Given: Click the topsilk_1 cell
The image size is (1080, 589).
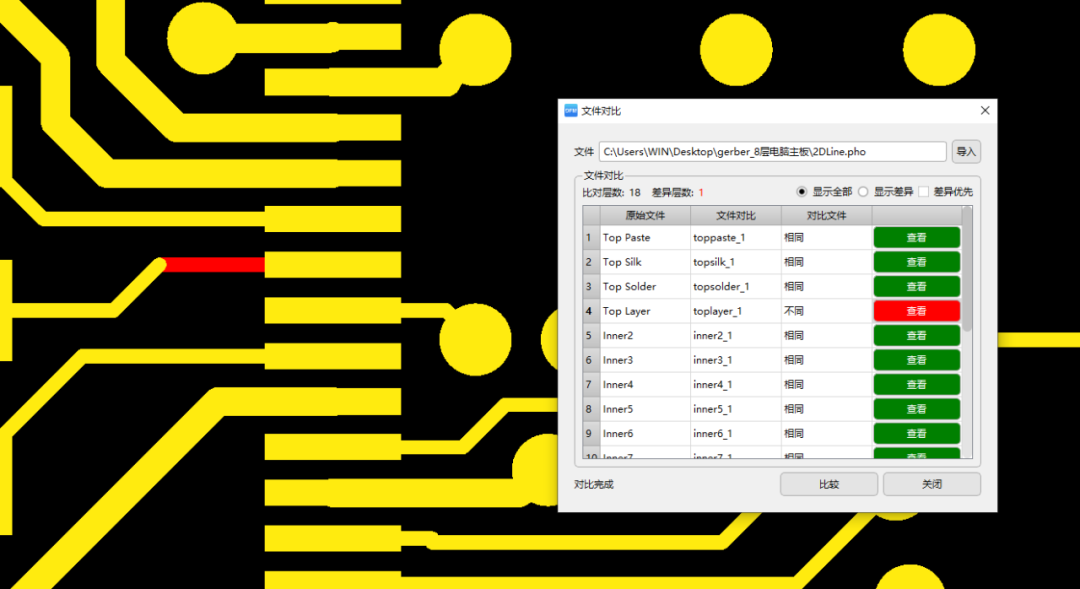Looking at the screenshot, I should pyautogui.click(x=736, y=262).
